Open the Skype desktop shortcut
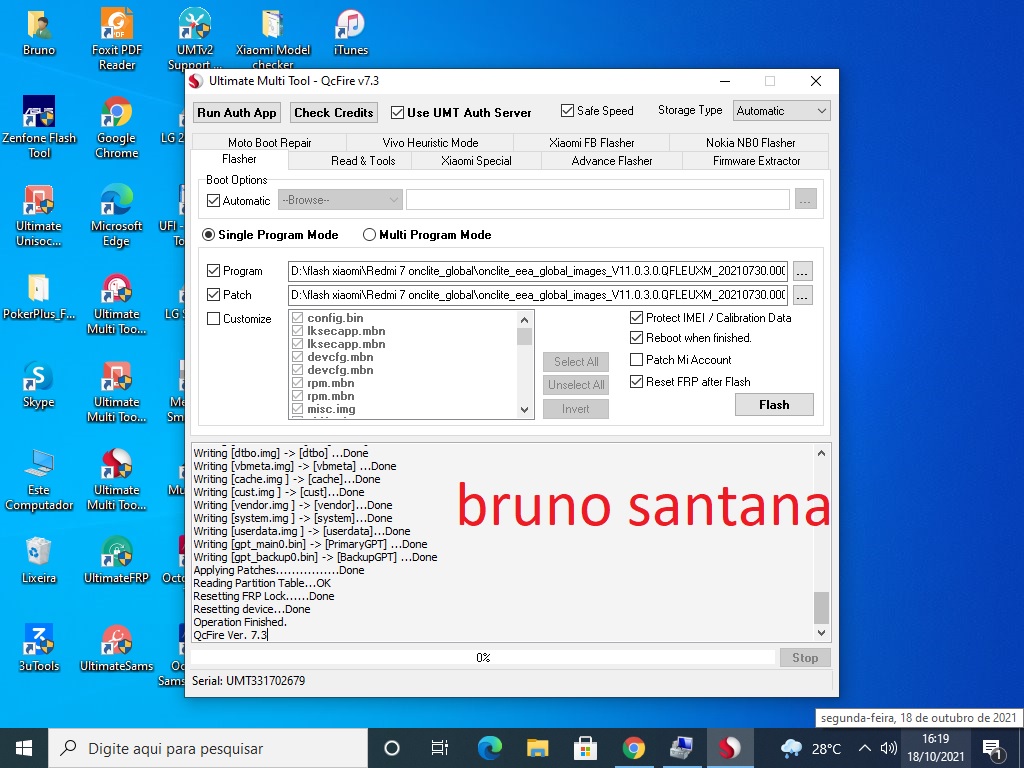The height and width of the screenshot is (768, 1024). pos(39,384)
